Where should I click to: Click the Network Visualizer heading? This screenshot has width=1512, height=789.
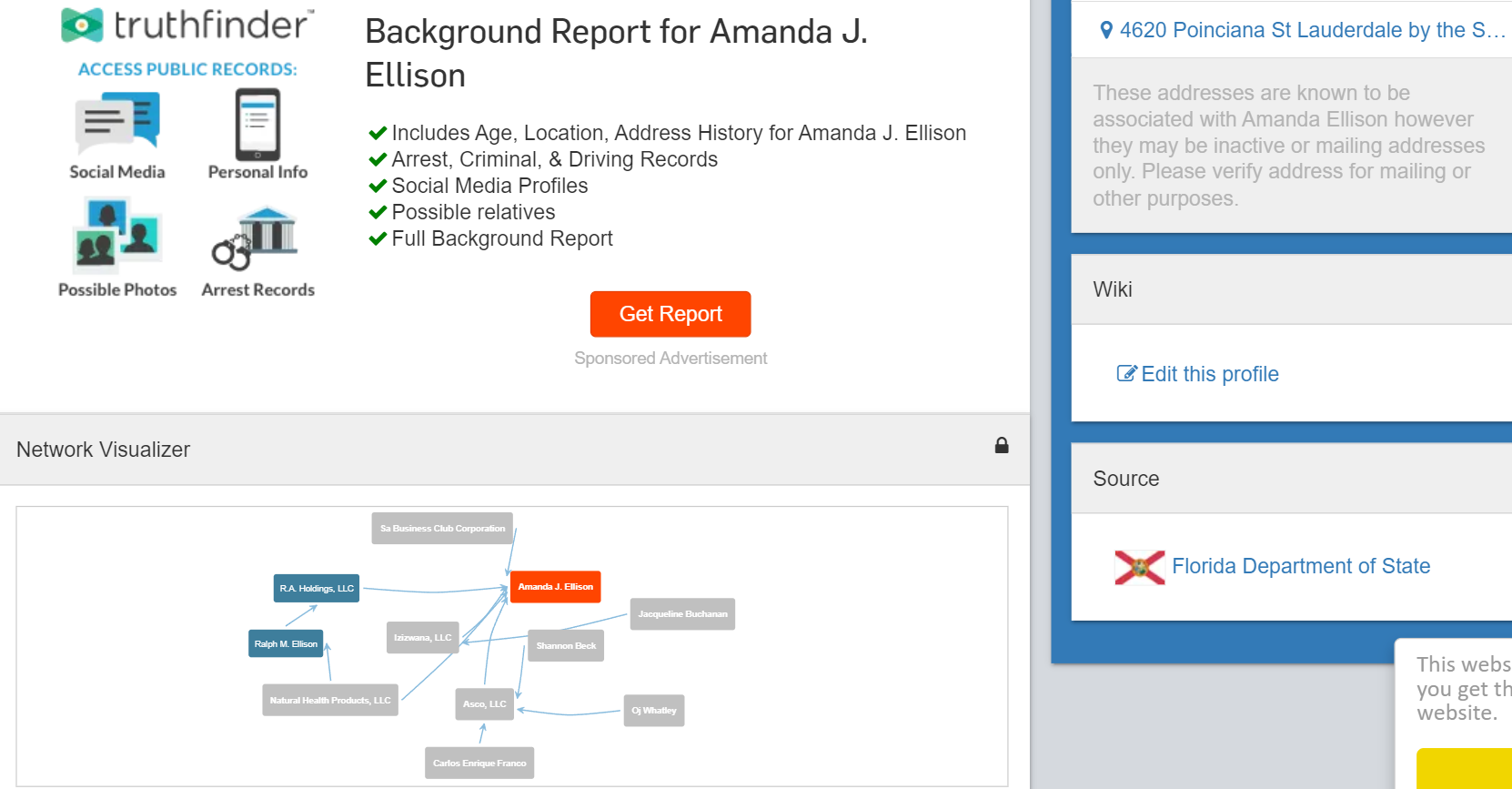click(x=104, y=450)
